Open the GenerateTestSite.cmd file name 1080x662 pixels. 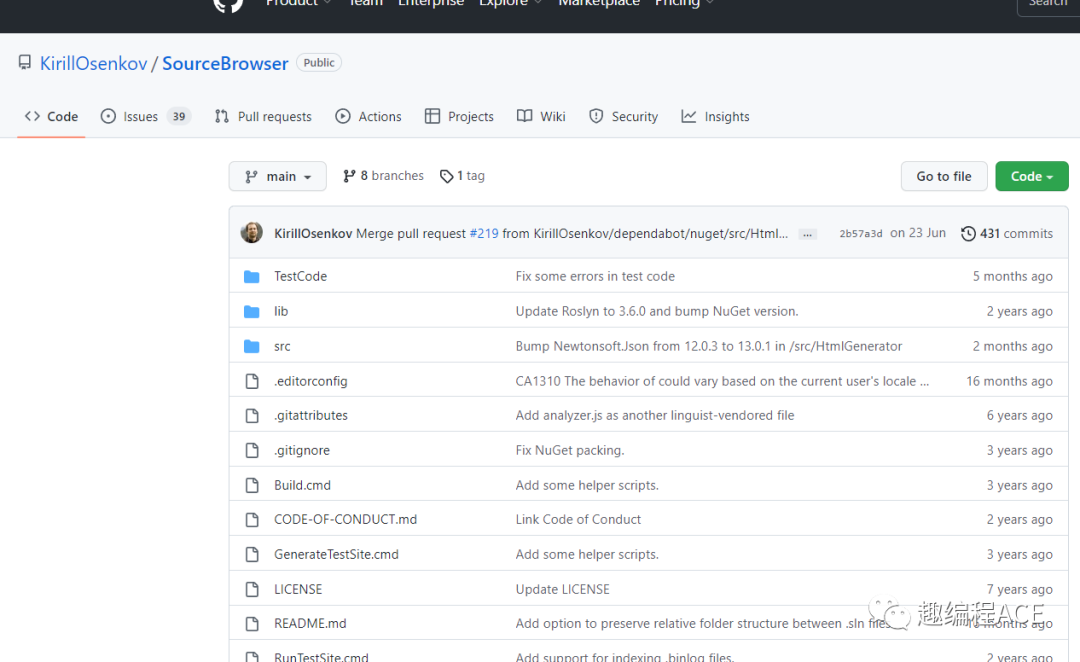pyautogui.click(x=336, y=555)
